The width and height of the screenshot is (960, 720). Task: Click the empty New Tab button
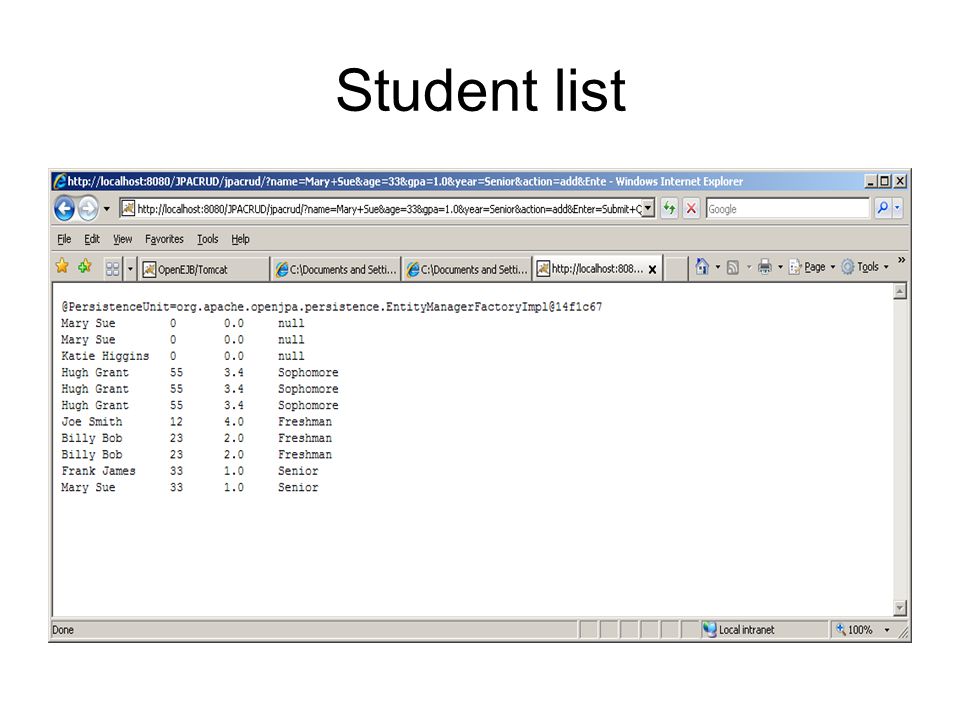[676, 269]
